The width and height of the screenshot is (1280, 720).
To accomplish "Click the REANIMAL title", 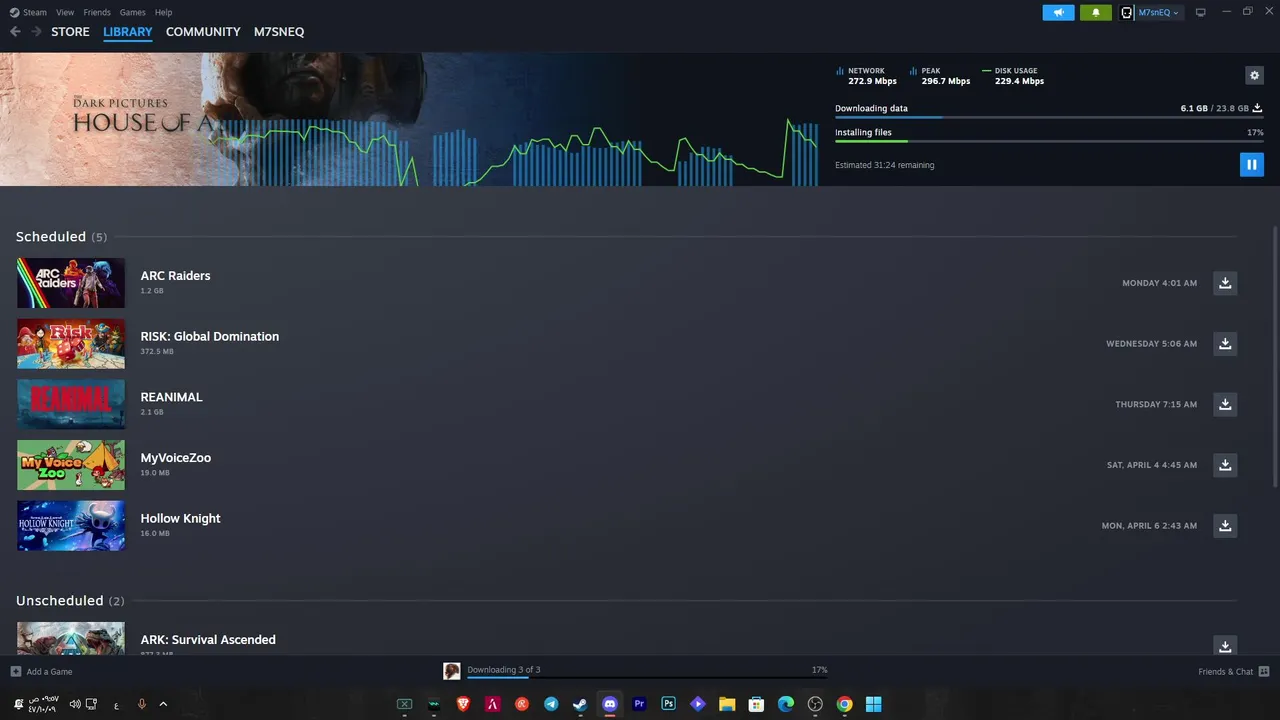I will pos(171,397).
